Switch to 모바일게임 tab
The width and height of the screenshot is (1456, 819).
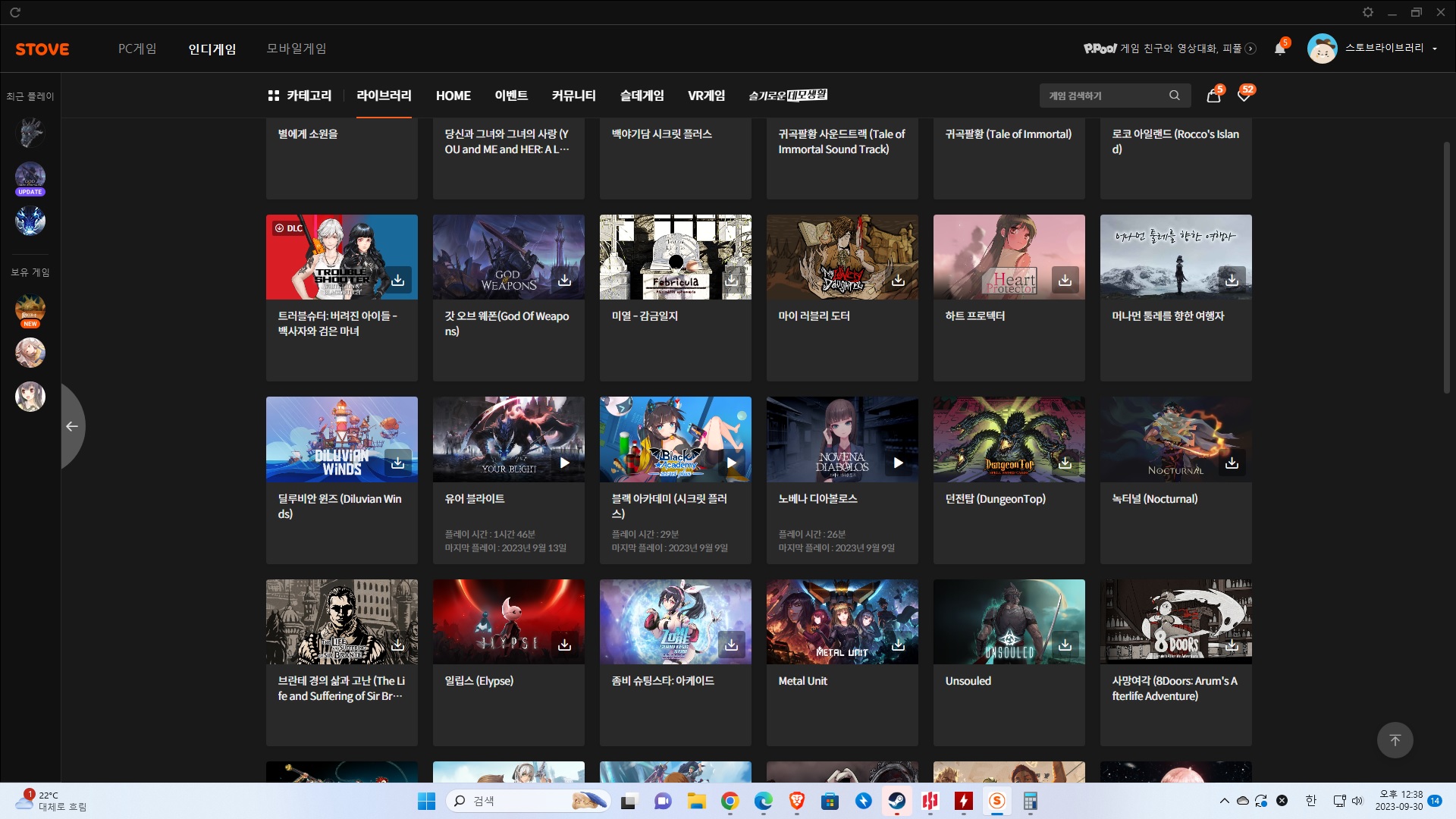[297, 49]
